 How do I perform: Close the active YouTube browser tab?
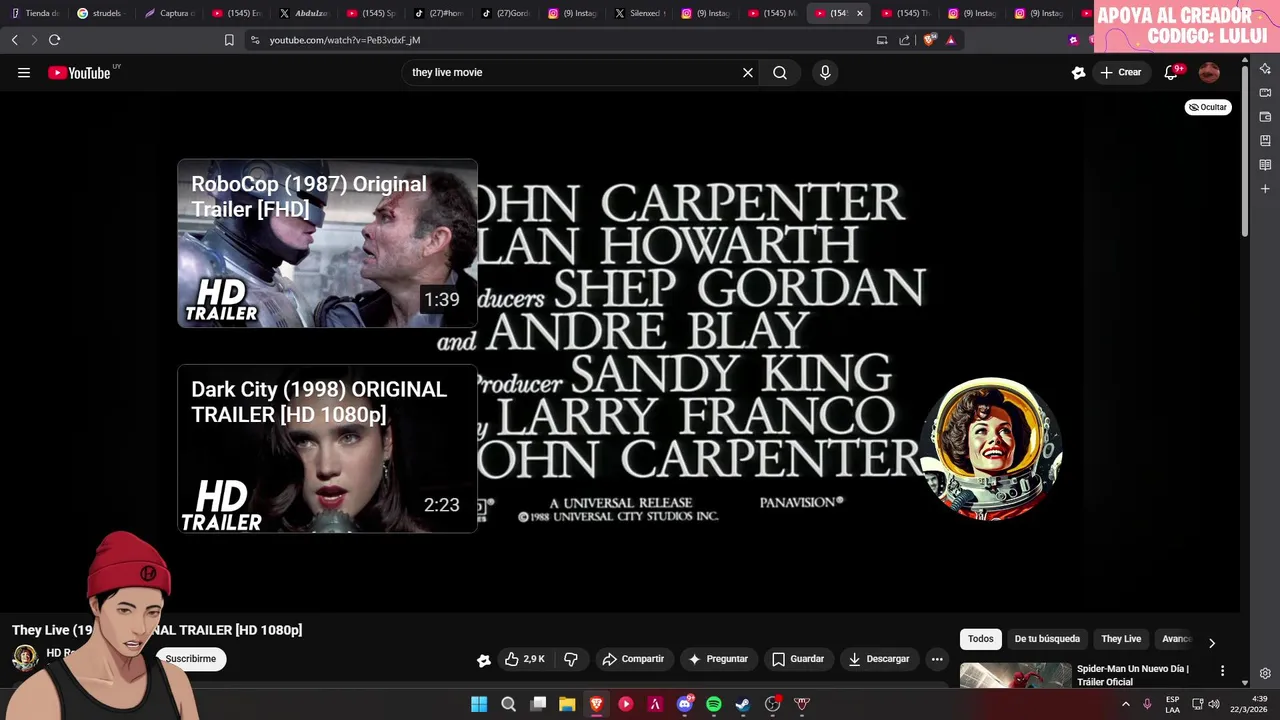[859, 13]
